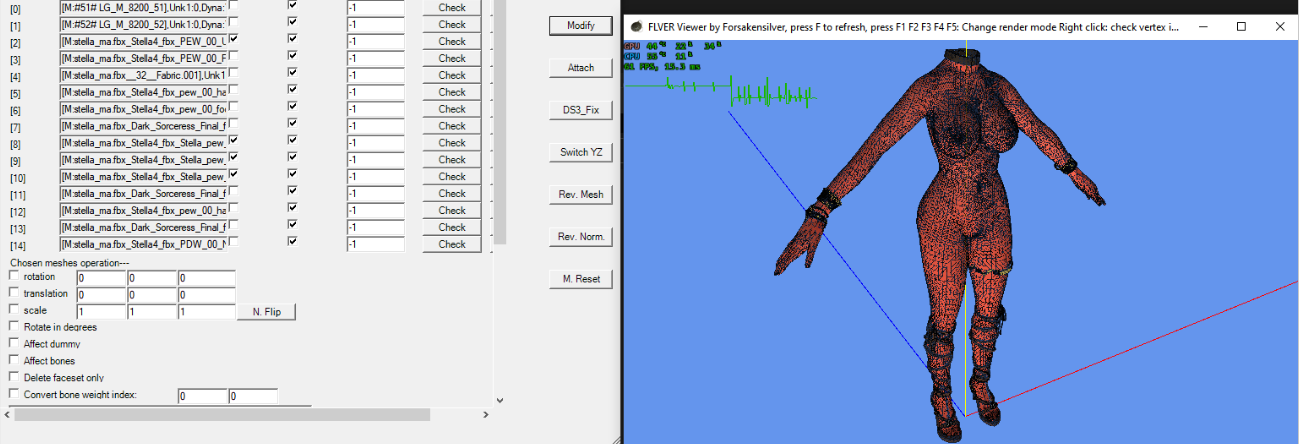This screenshot has width=1299, height=444.
Task: Select the second translation value field
Action: (151, 295)
